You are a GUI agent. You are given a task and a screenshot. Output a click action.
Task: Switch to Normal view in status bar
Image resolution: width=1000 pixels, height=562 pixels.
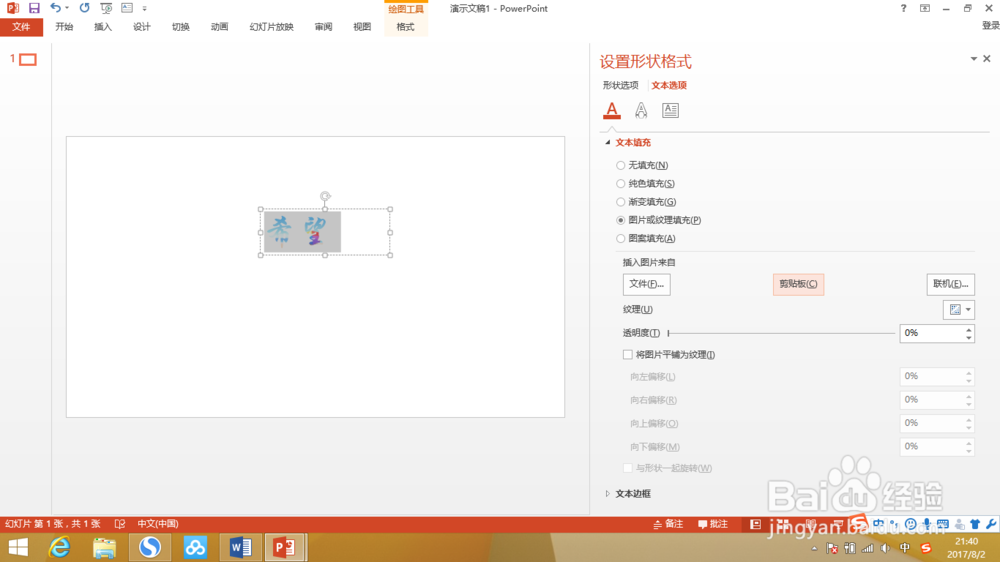click(756, 524)
